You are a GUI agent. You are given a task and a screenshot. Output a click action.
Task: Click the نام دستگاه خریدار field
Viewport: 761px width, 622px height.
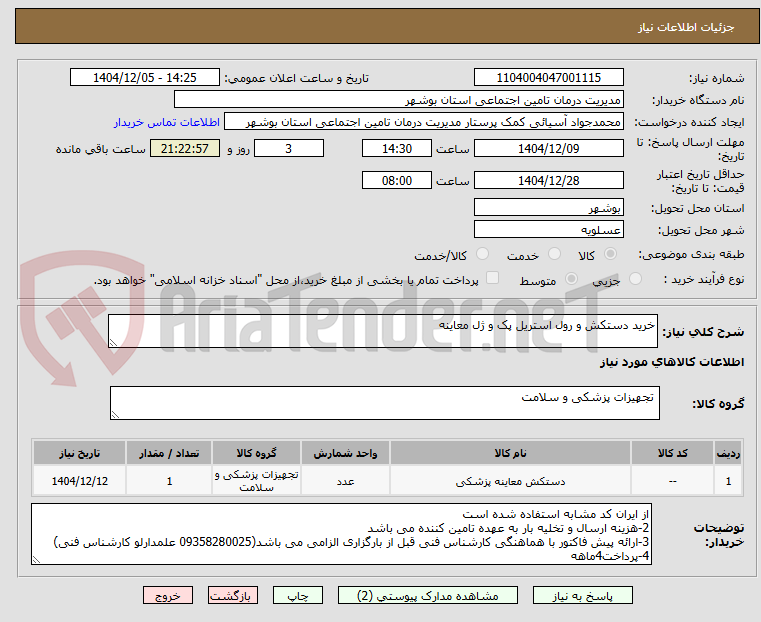(x=398, y=99)
